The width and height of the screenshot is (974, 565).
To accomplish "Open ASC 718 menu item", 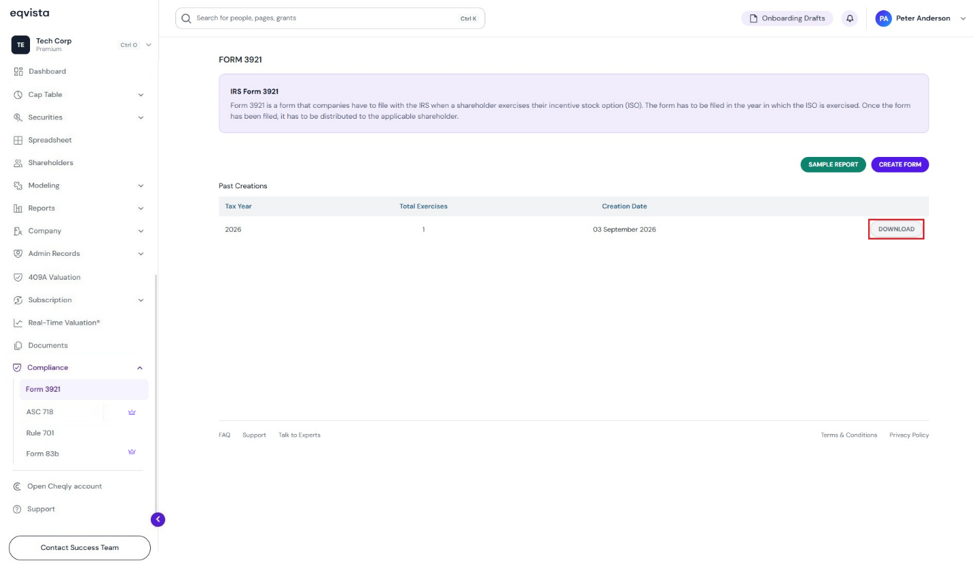I will 40,412.
